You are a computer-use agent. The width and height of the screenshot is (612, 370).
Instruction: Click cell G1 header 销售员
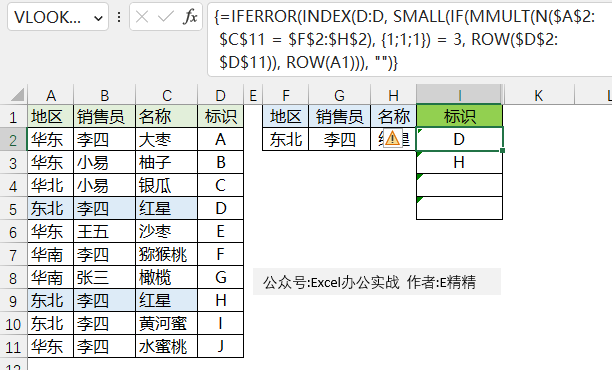coord(340,116)
